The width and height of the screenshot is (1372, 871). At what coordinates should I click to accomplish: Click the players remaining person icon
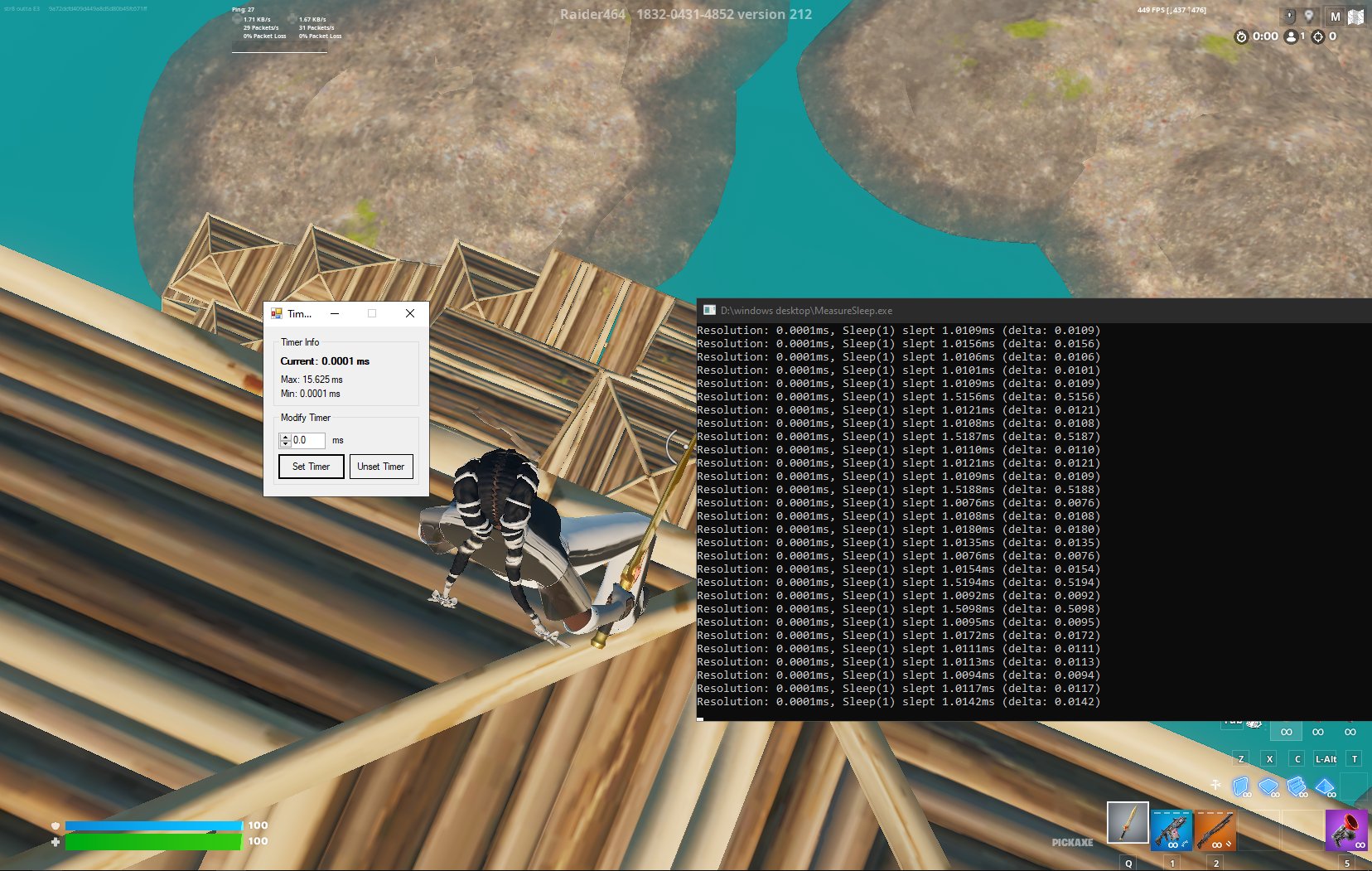pyautogui.click(x=1291, y=36)
